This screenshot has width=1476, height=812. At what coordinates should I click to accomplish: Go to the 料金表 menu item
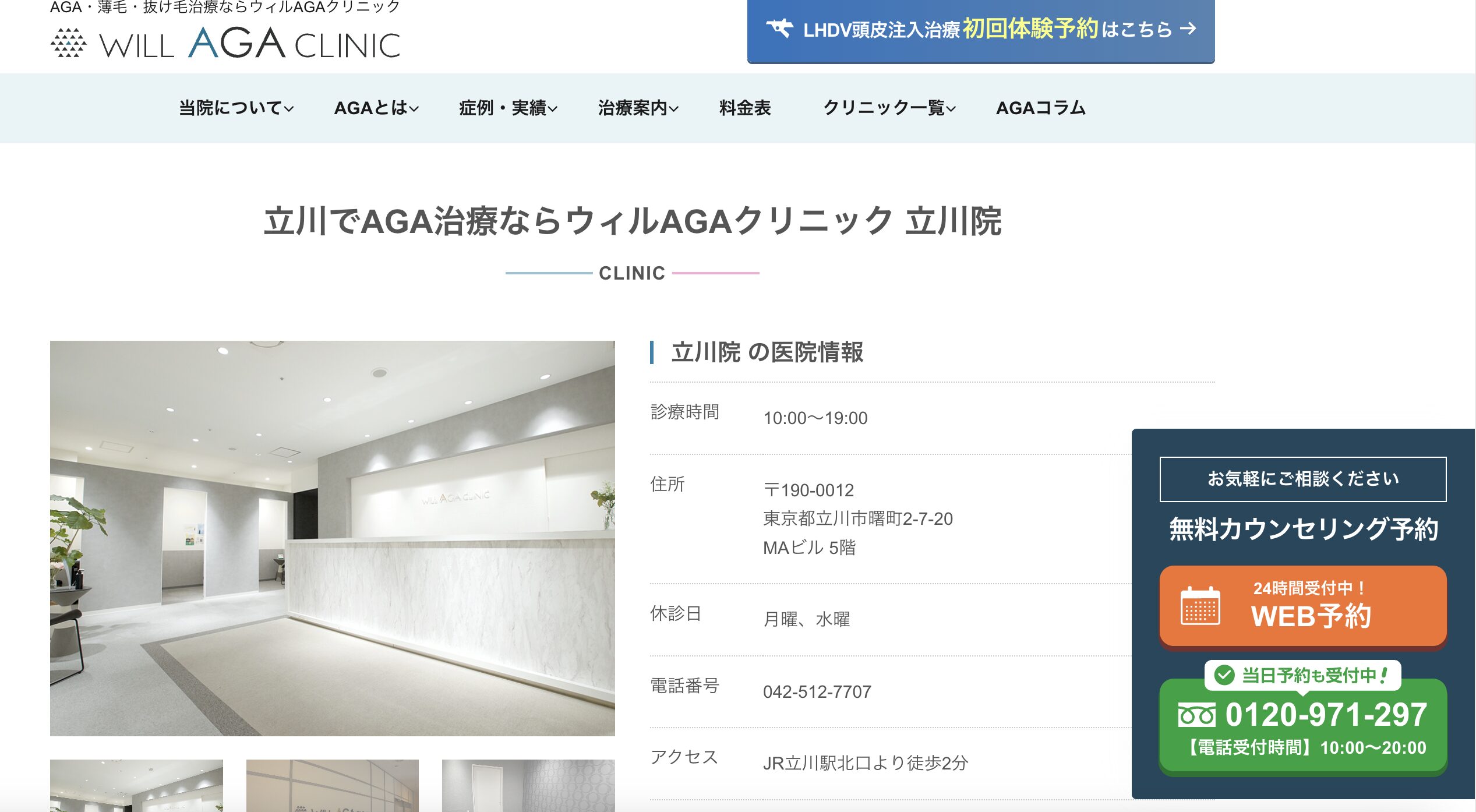(745, 108)
